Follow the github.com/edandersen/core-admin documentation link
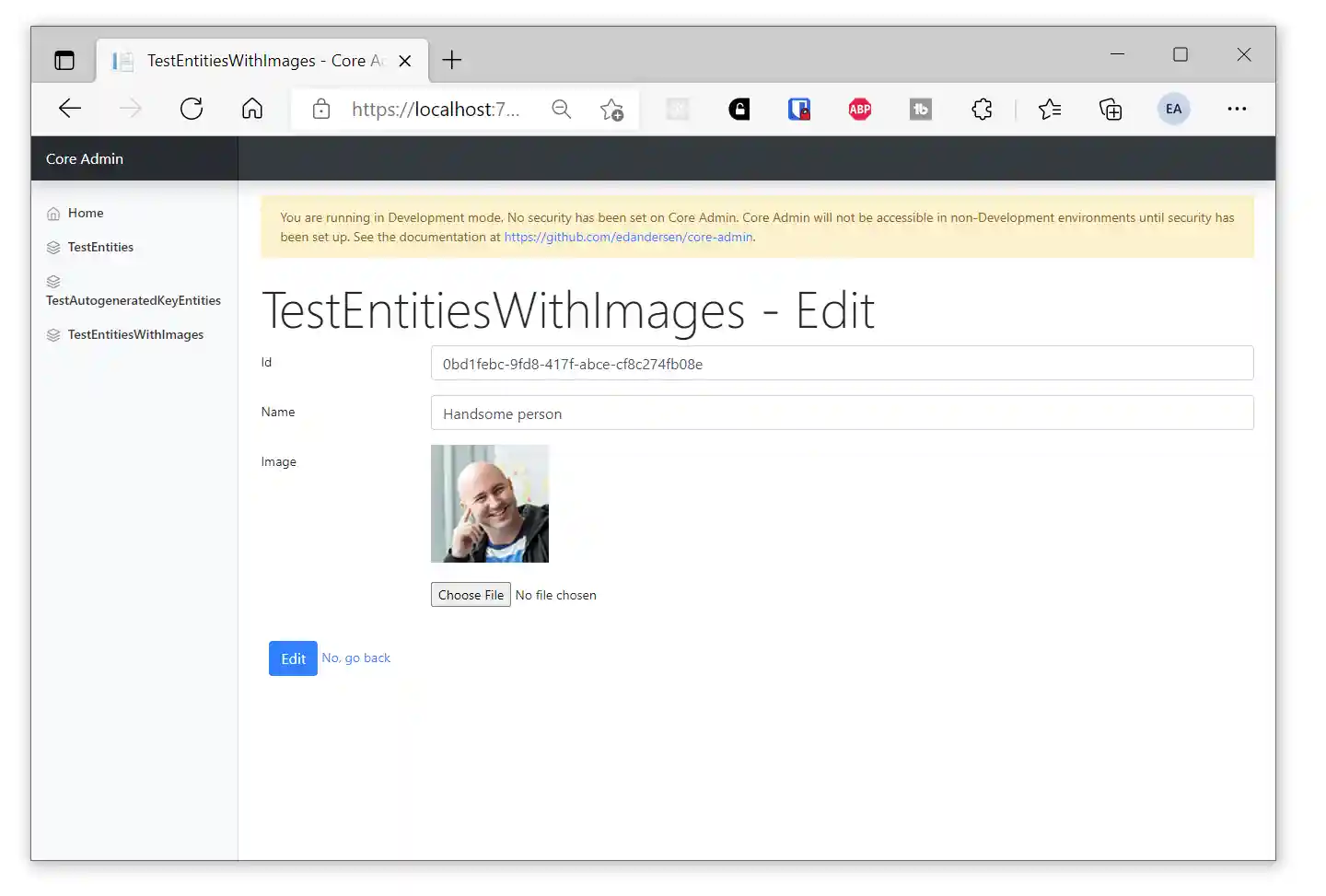1326x896 pixels. 628,237
